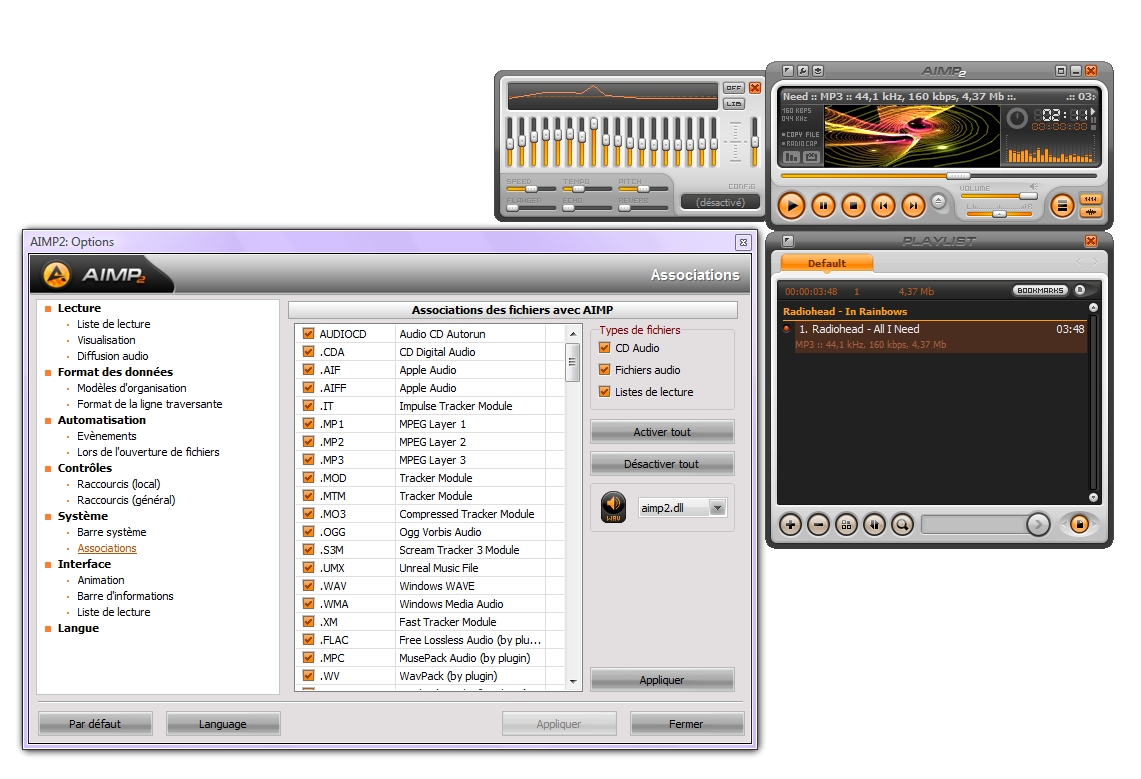Click the Fermer button
The image size is (1141, 779).
click(686, 724)
